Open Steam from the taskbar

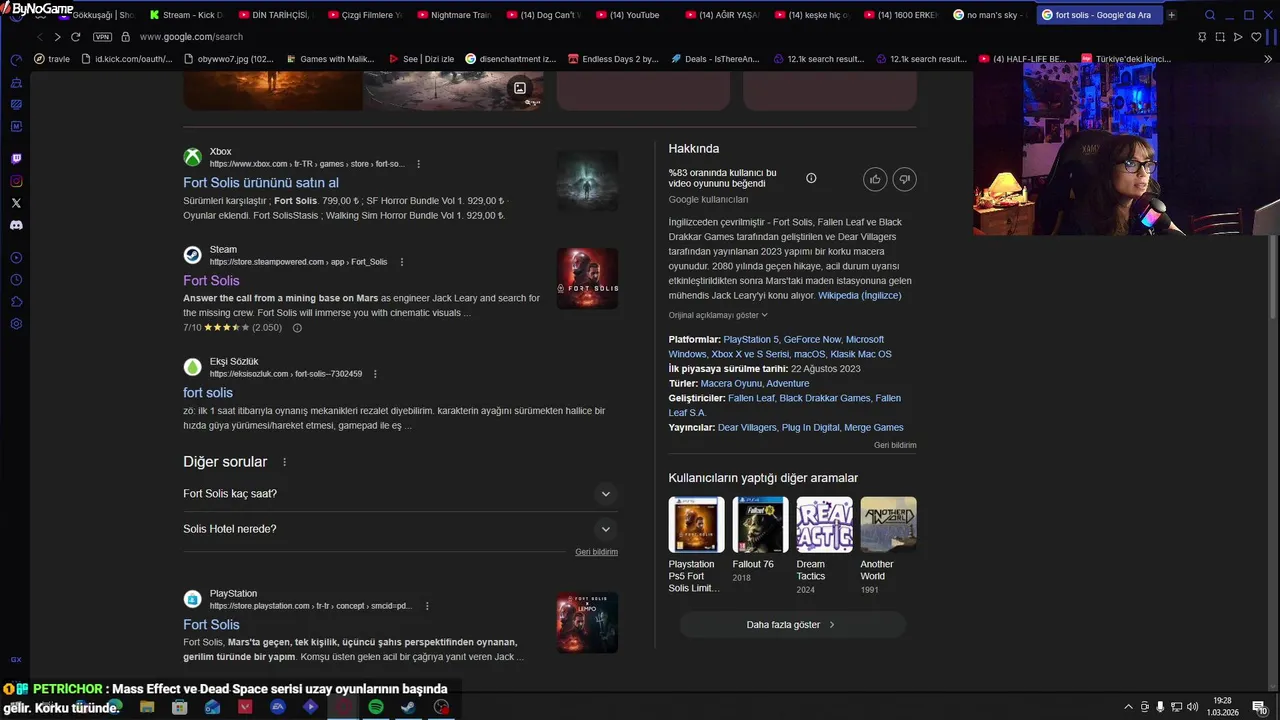(408, 707)
